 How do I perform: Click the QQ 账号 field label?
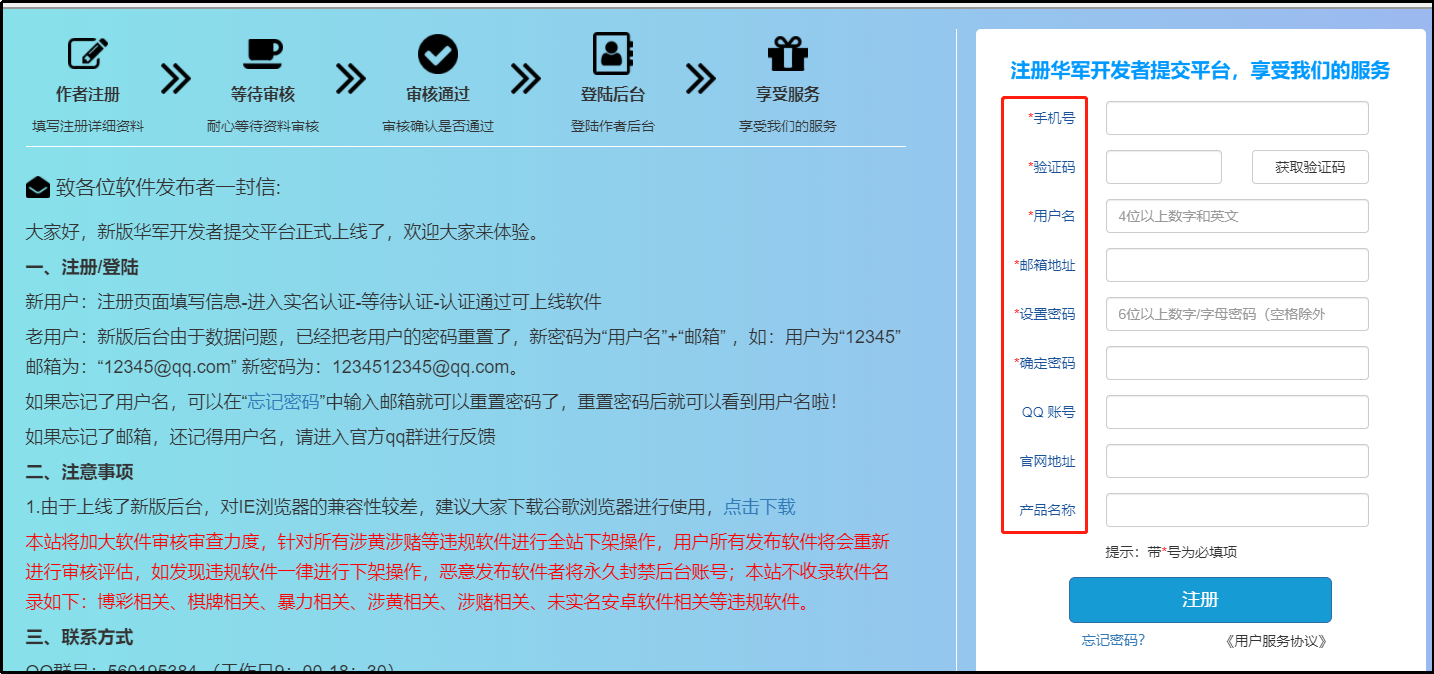pos(1048,412)
